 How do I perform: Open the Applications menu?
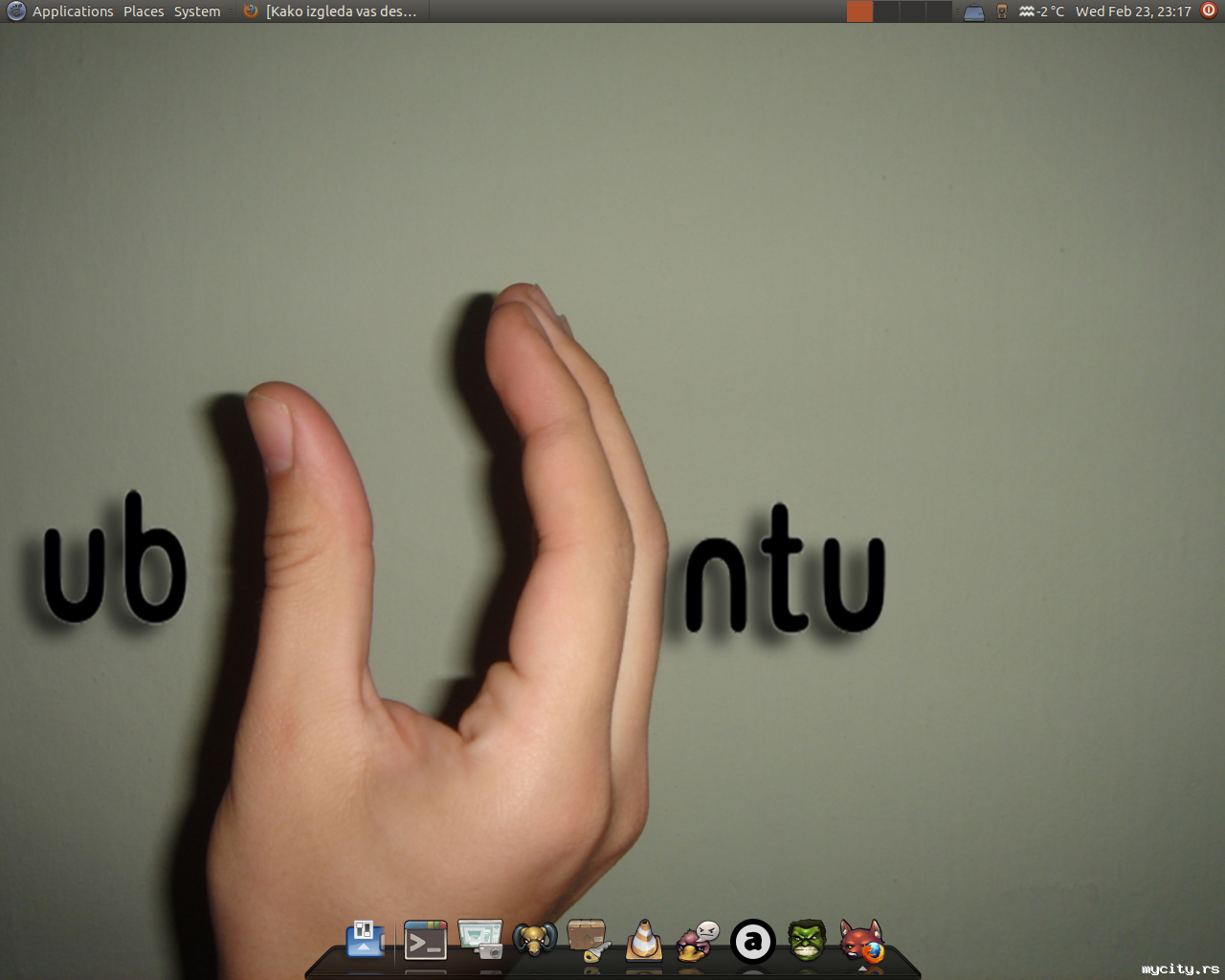point(73,11)
